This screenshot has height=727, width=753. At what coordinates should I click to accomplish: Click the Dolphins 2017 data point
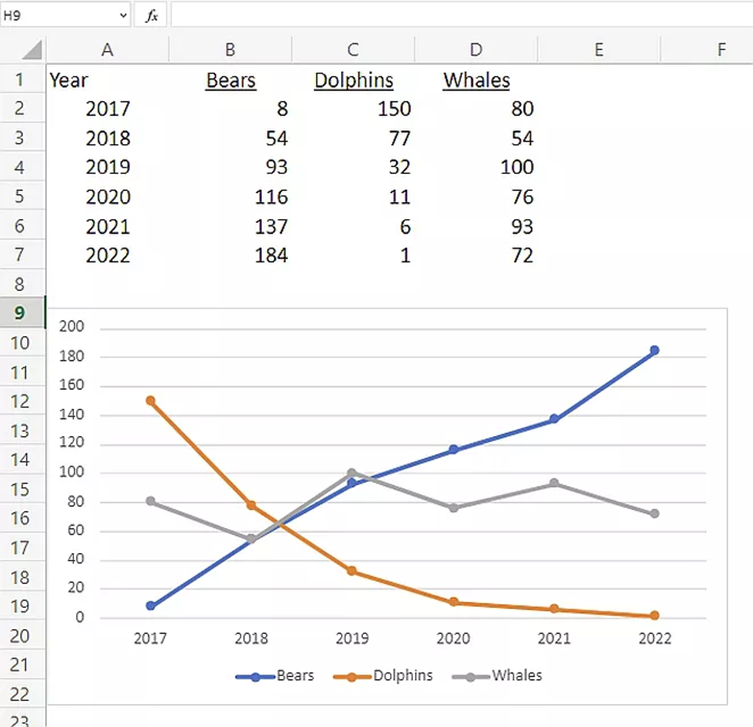[x=151, y=400]
